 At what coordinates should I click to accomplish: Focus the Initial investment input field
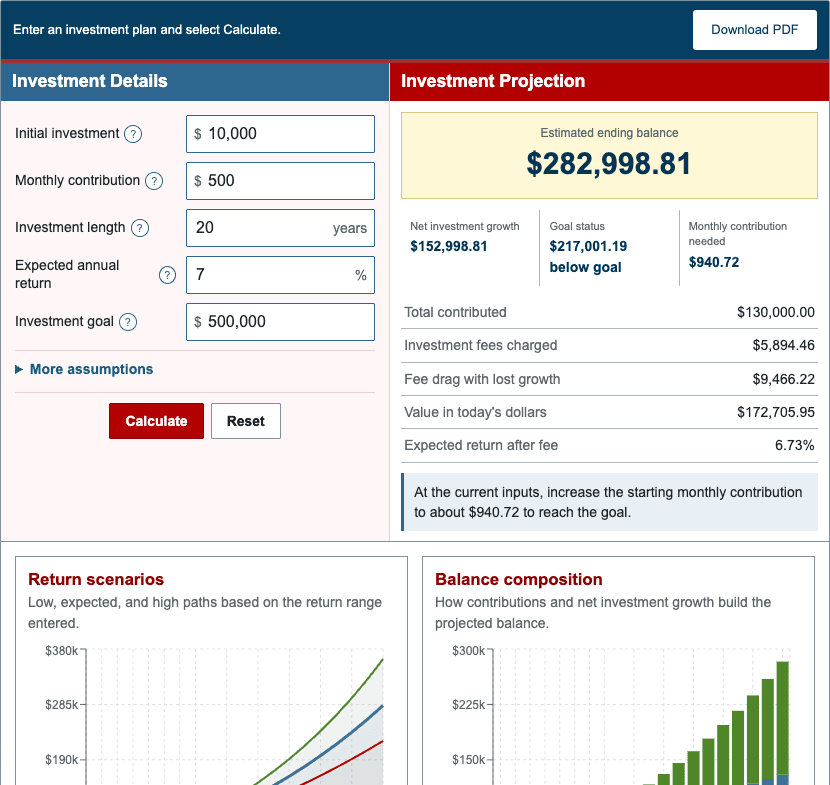(280, 134)
